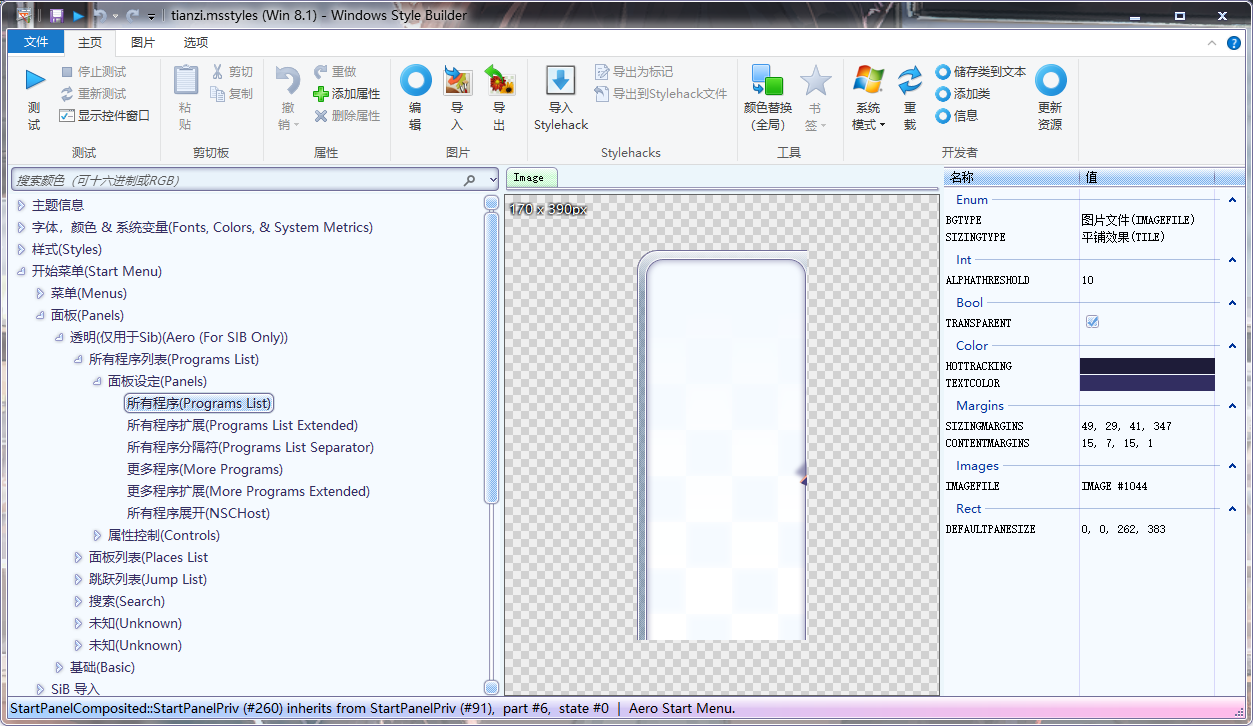Click the blue Test play icon

coord(35,81)
